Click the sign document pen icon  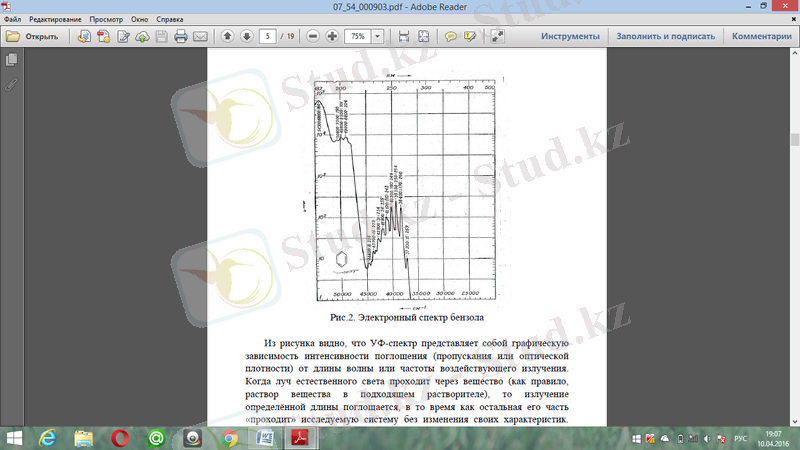pyautogui.click(x=123, y=36)
